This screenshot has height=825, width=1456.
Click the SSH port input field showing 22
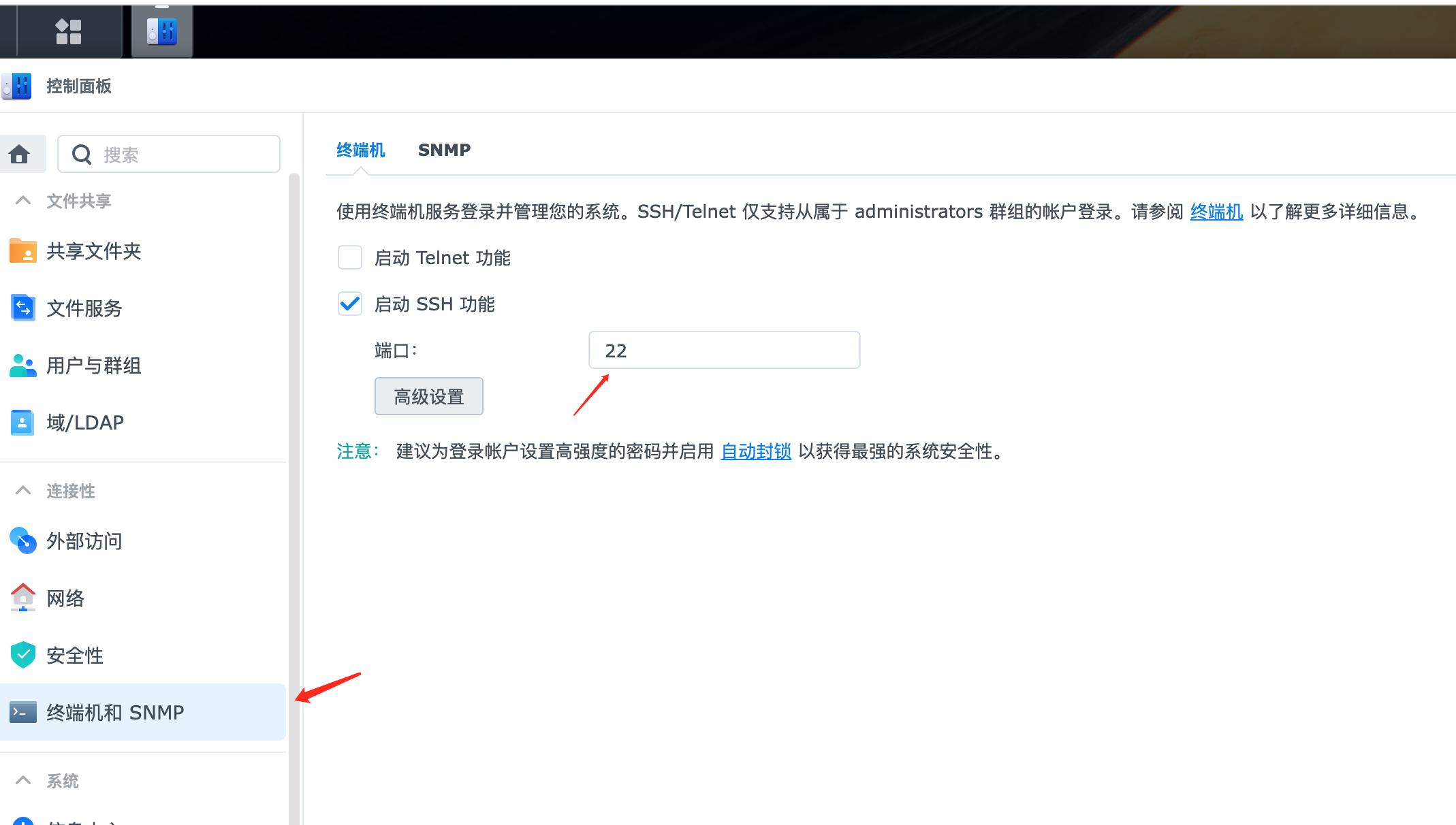pos(724,349)
